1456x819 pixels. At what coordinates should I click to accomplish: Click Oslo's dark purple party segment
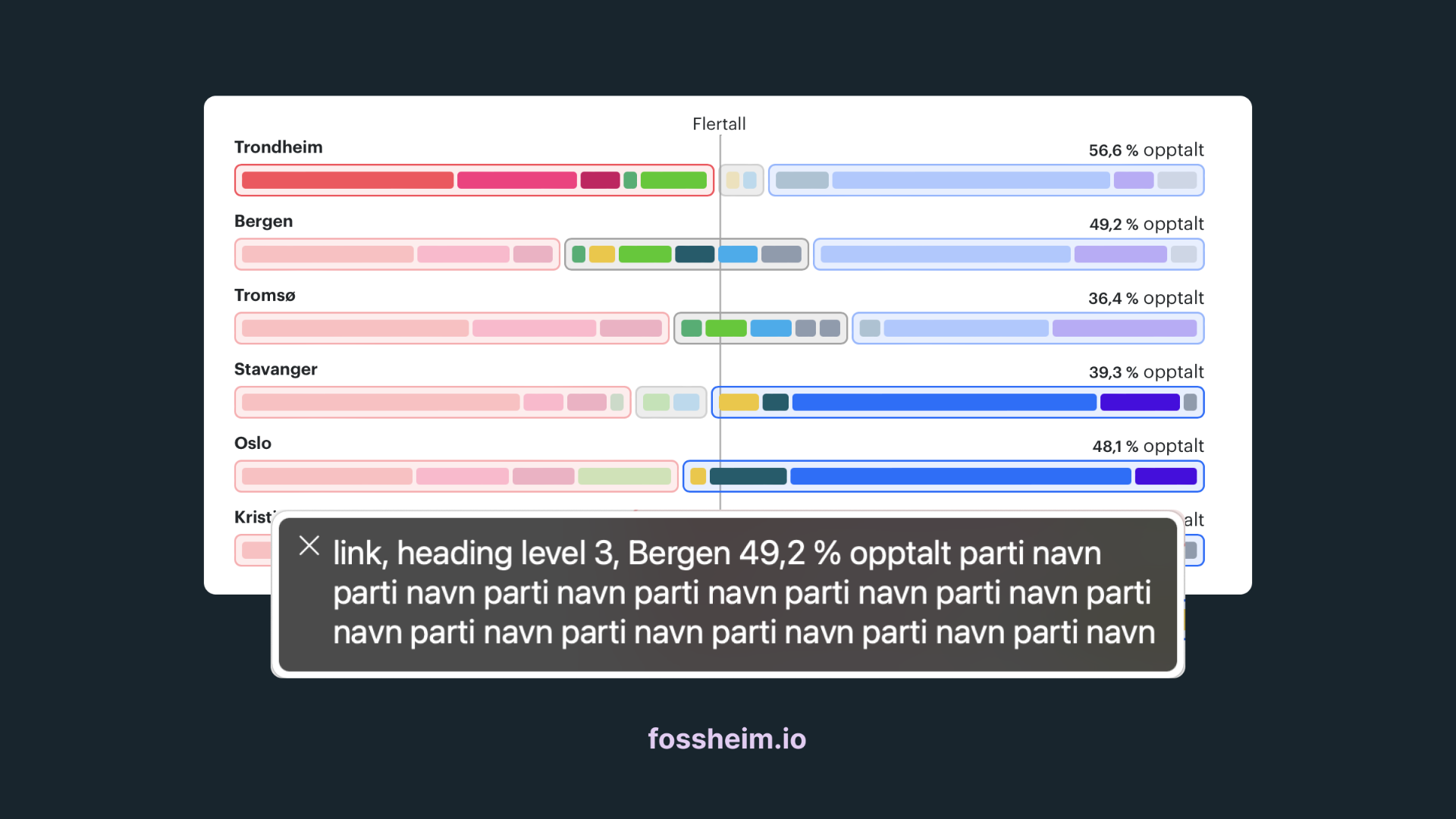(1165, 476)
